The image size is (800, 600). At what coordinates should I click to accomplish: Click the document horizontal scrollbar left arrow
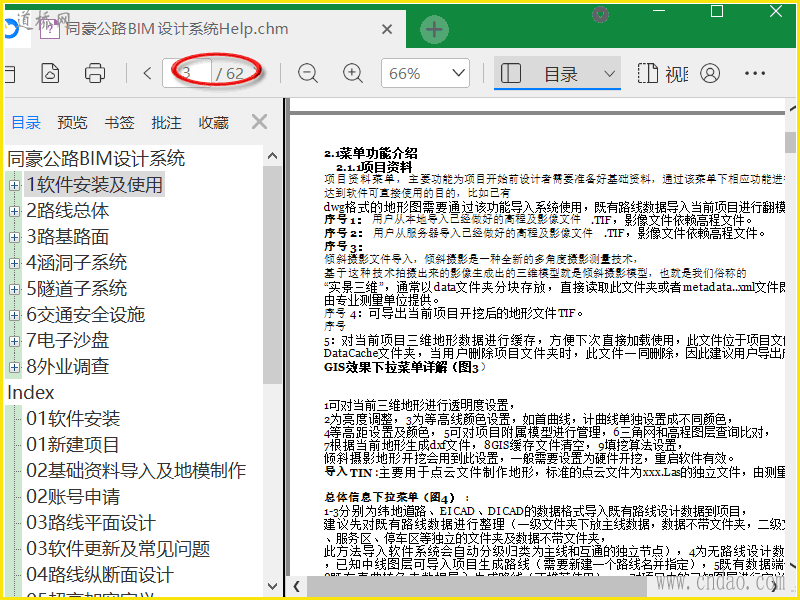tap(296, 585)
